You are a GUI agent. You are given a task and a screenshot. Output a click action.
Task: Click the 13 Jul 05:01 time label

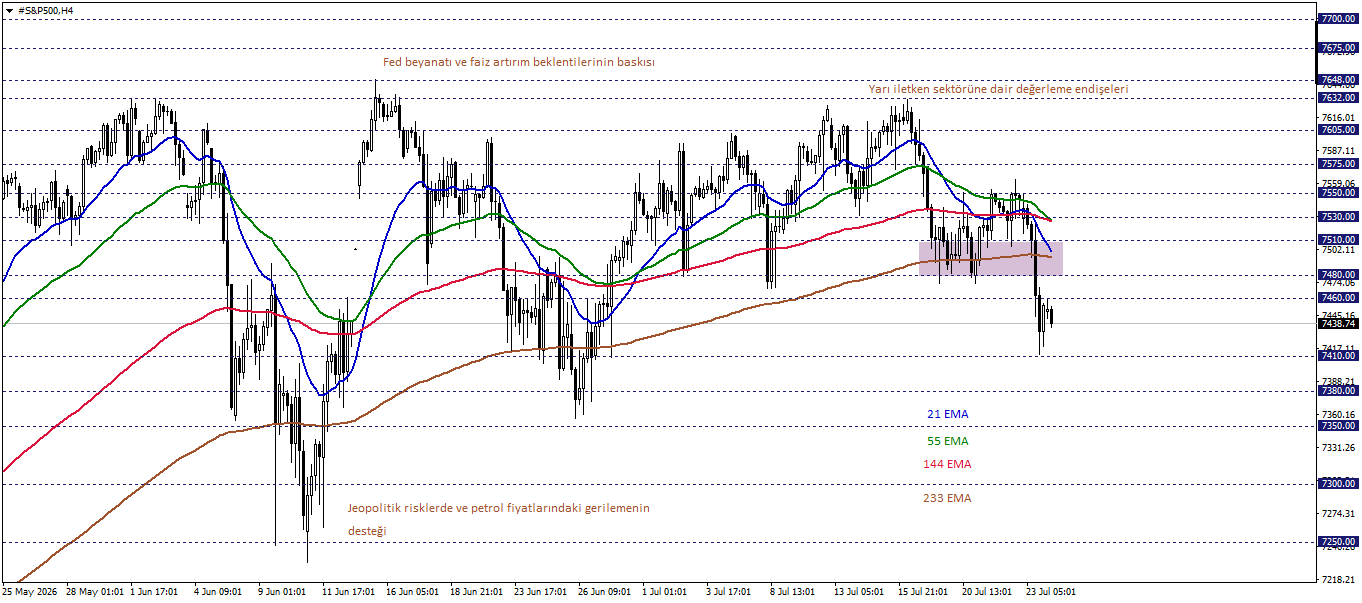[x=860, y=592]
